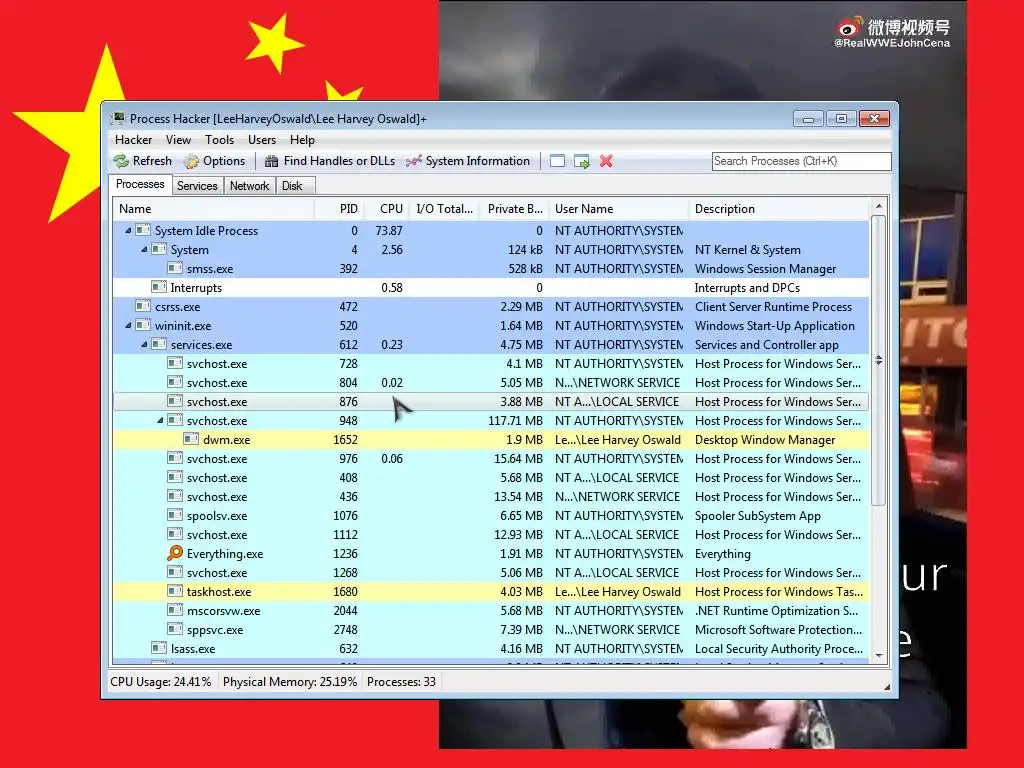Screen dimensions: 1024x768
Task: Sort by the PID column header
Action: tap(339, 209)
